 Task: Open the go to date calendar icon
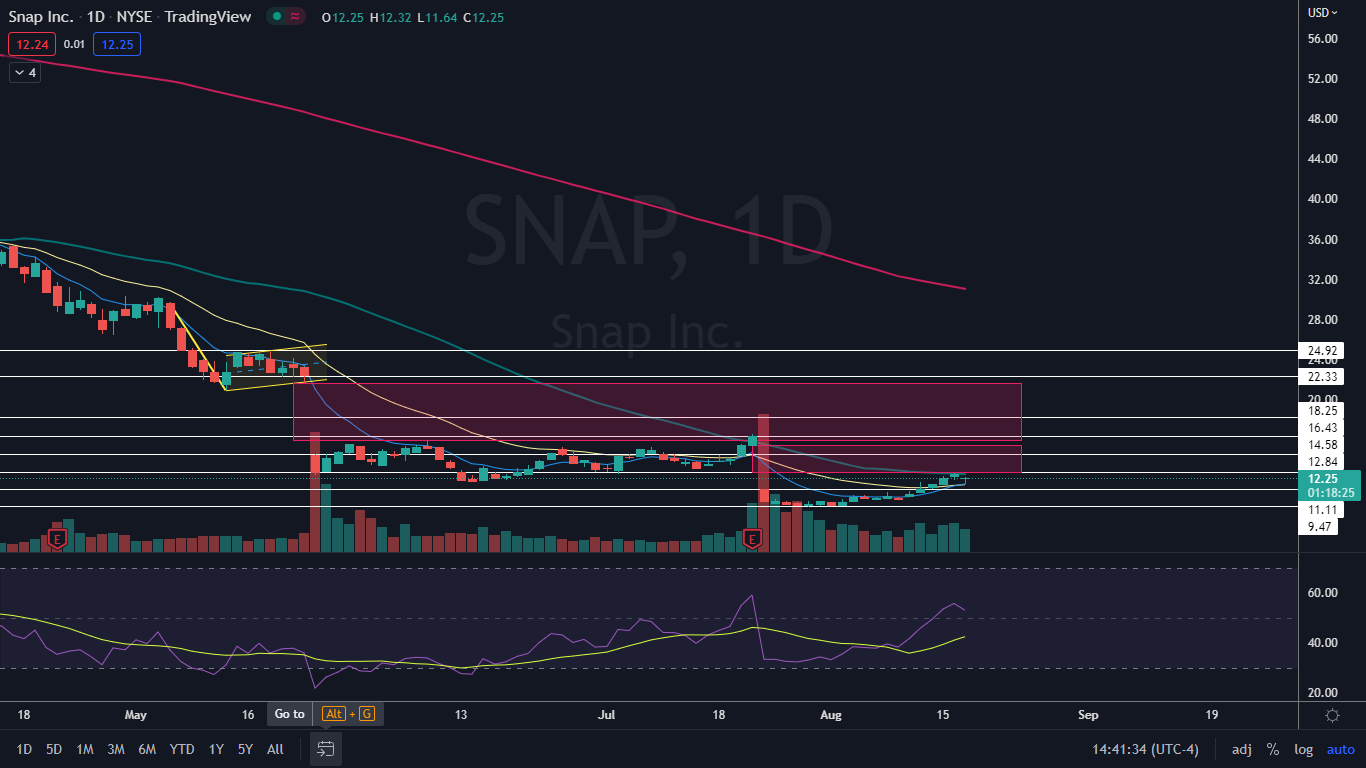(325, 749)
